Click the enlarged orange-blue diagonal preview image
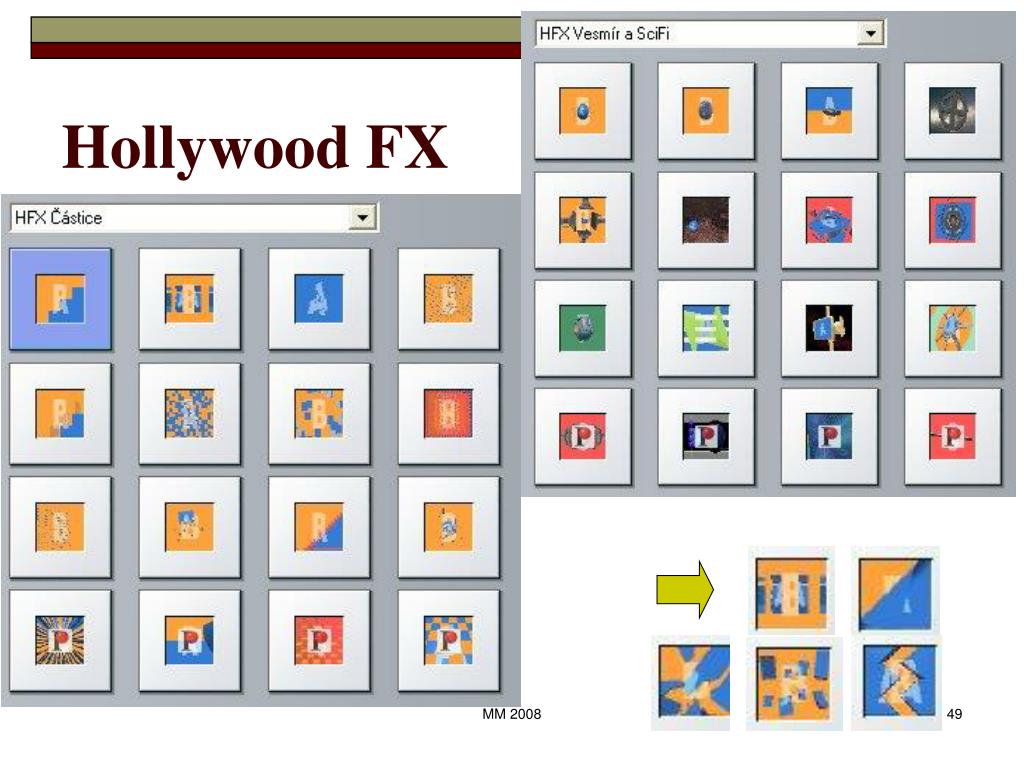Image resolution: width=1024 pixels, height=768 pixels. tap(895, 591)
